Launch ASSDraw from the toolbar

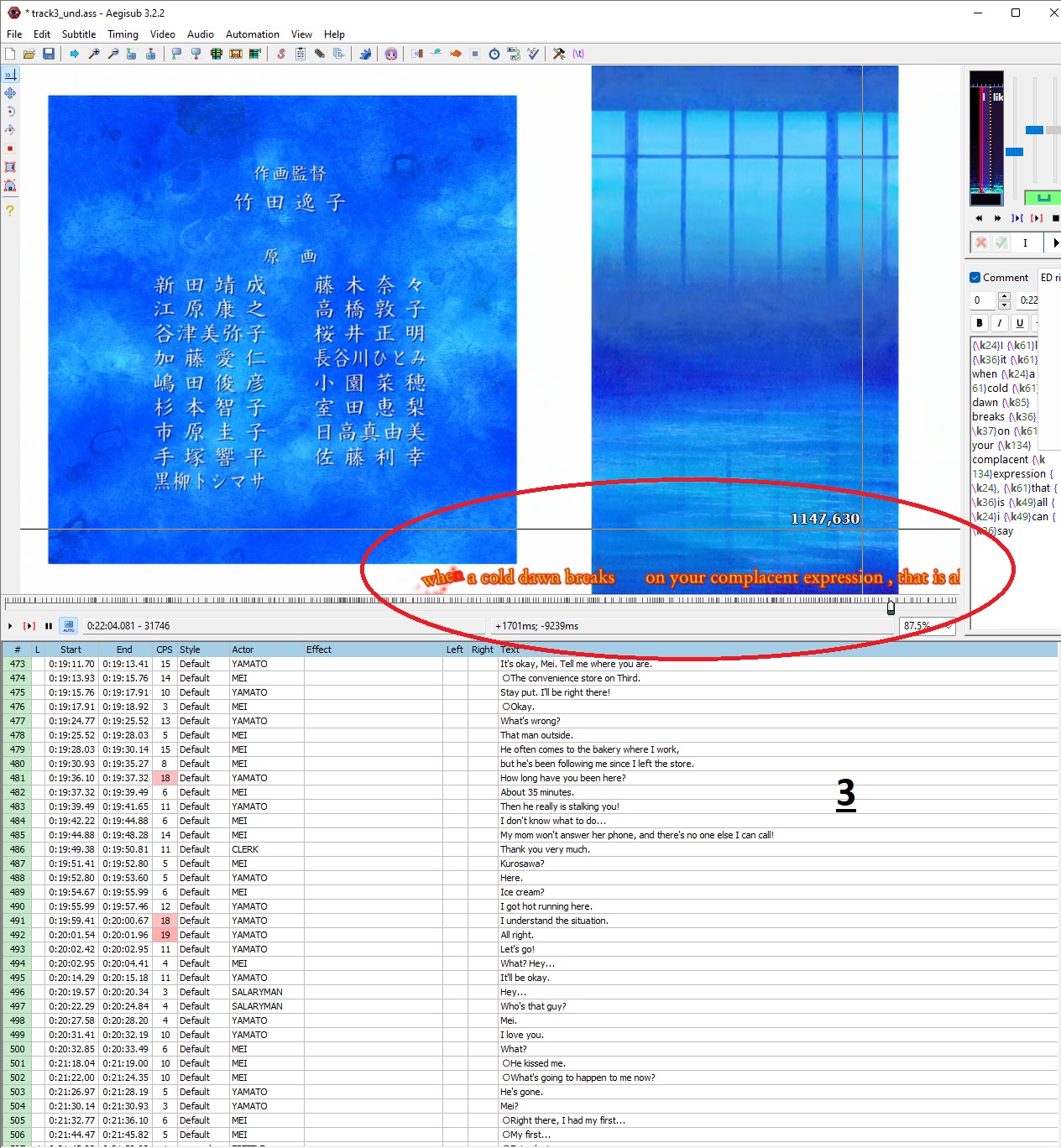391,54
